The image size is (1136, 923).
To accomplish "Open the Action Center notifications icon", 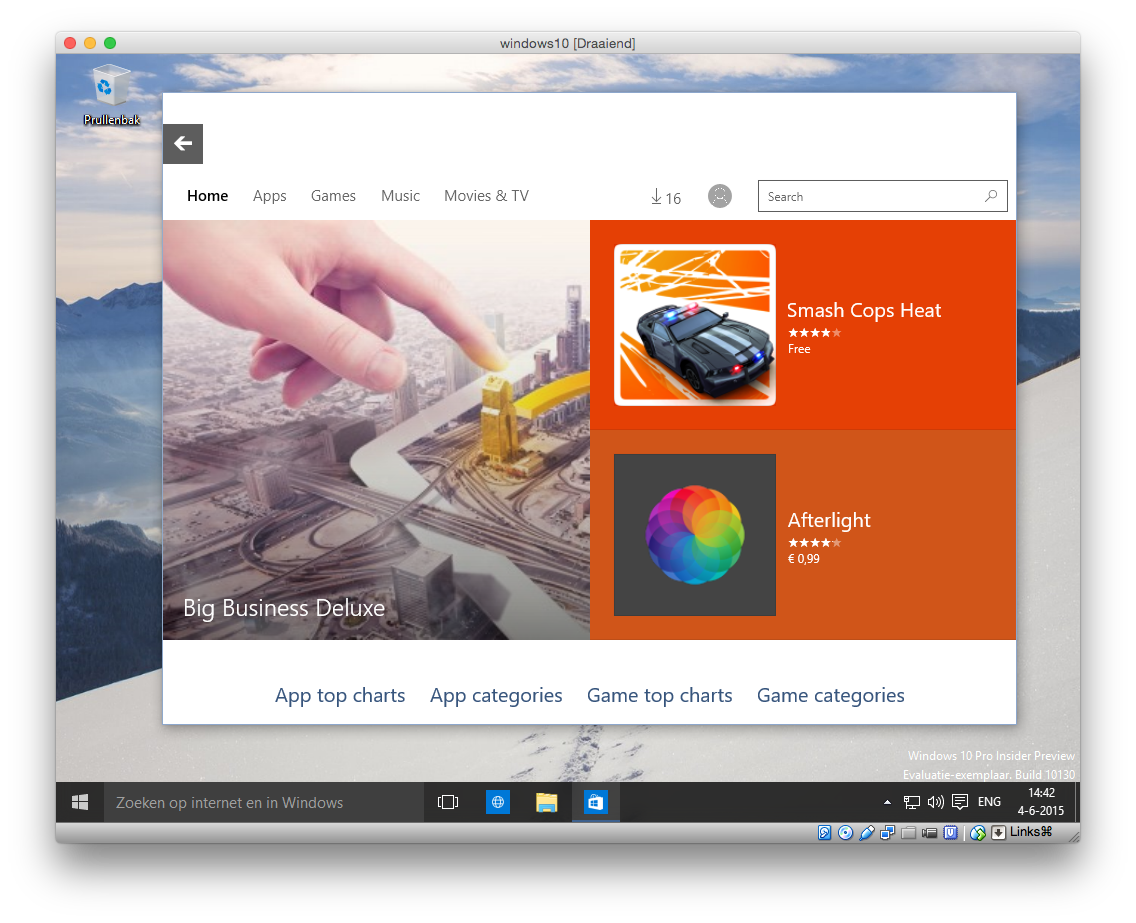I will (960, 802).
